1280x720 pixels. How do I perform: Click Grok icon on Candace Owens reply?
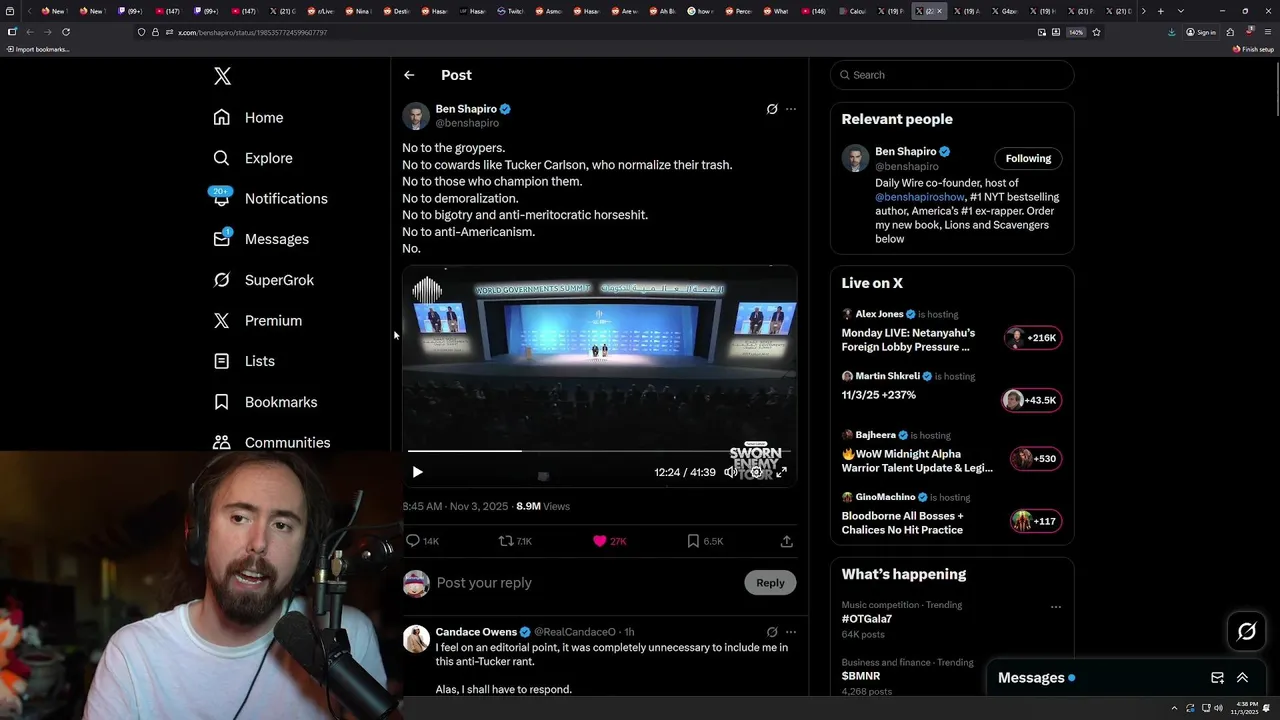pos(772,632)
